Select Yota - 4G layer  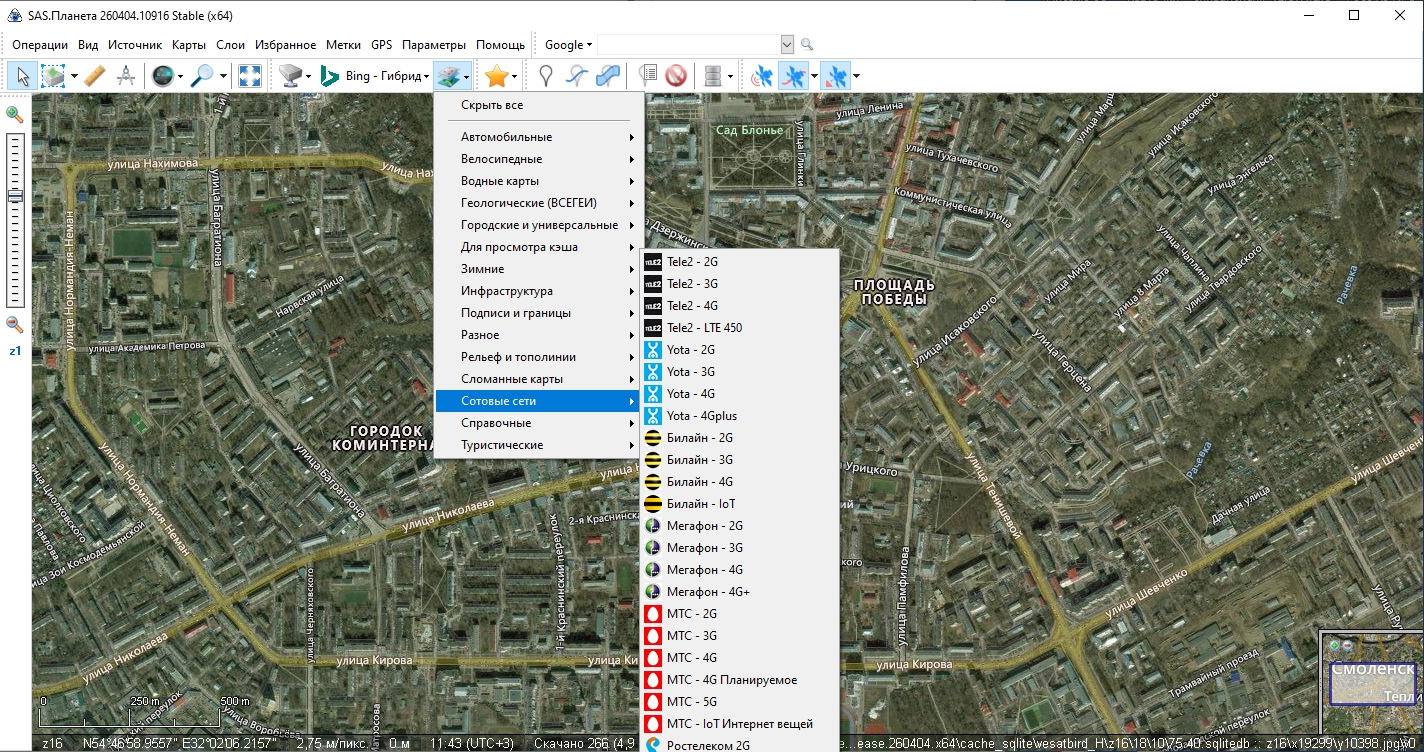tap(691, 394)
